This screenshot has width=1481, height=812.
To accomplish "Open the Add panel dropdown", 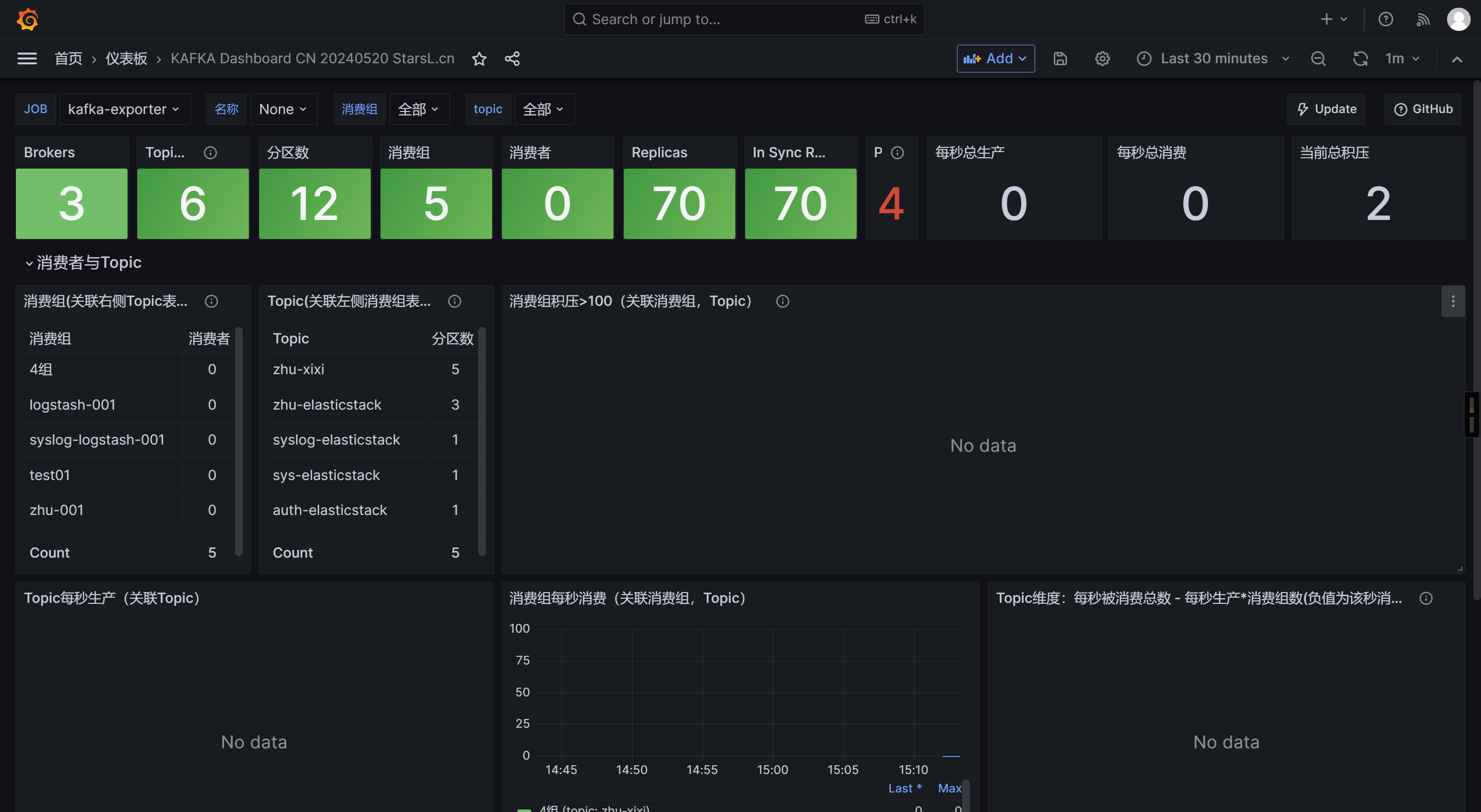I will point(995,59).
